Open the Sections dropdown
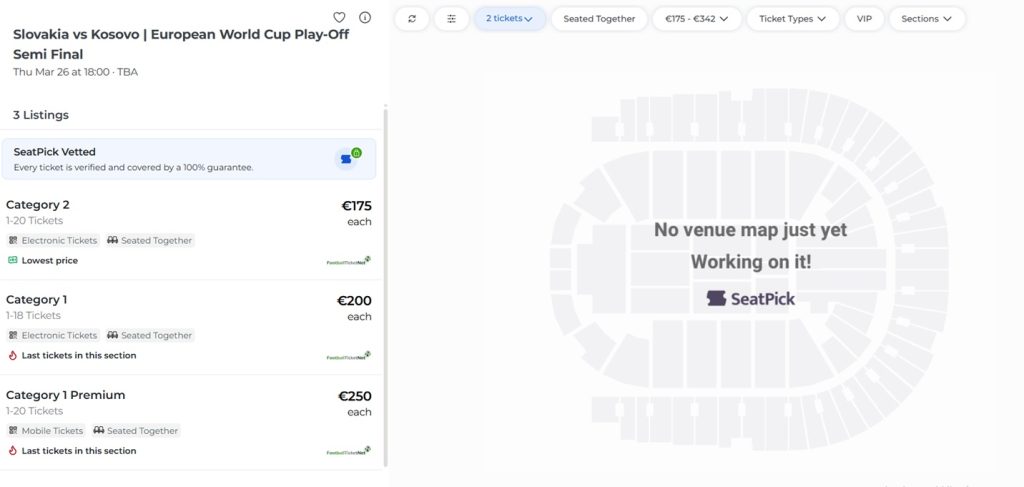Viewport: 1024px width, 487px height. point(926,19)
